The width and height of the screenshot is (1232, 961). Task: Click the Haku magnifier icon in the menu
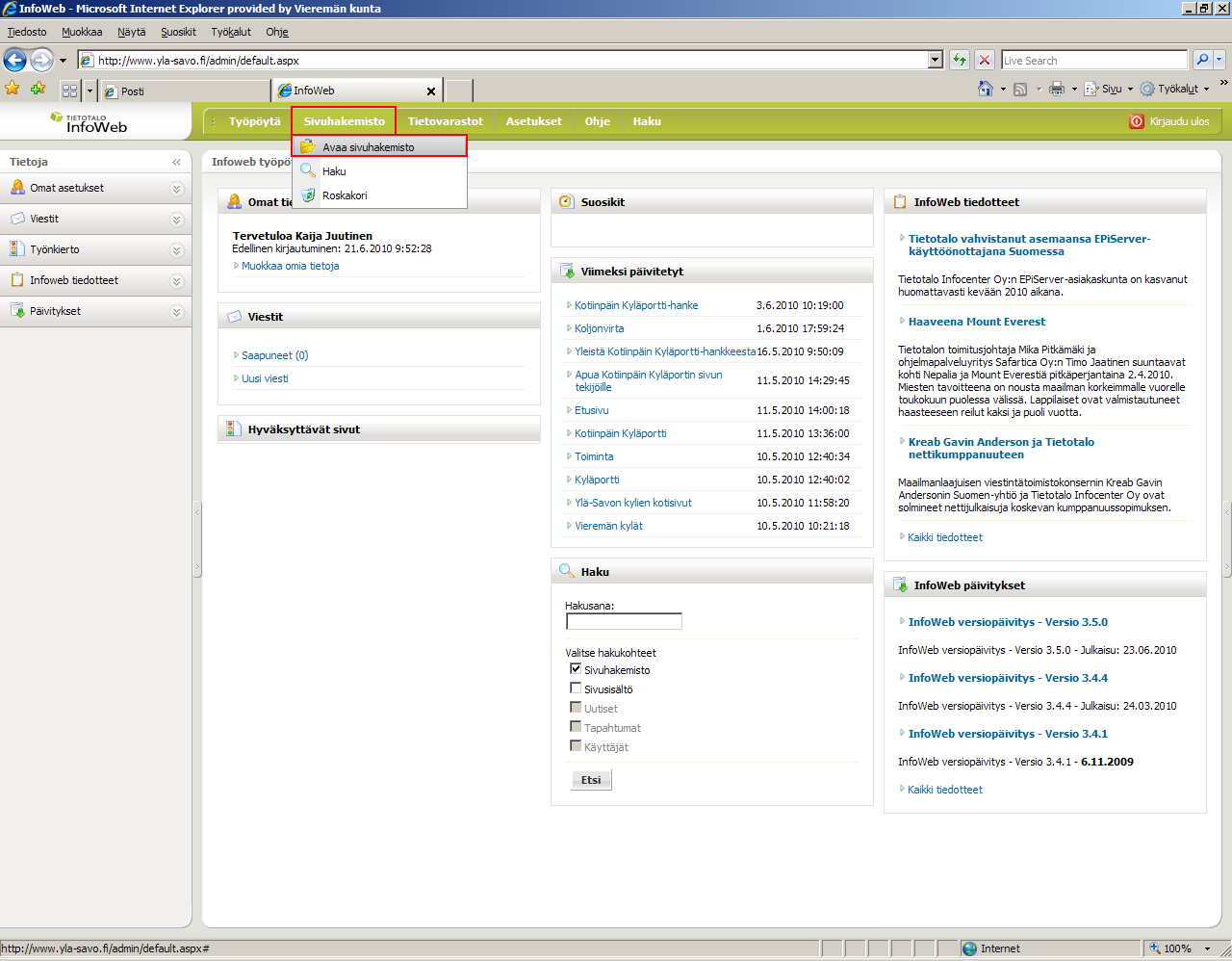(x=308, y=170)
